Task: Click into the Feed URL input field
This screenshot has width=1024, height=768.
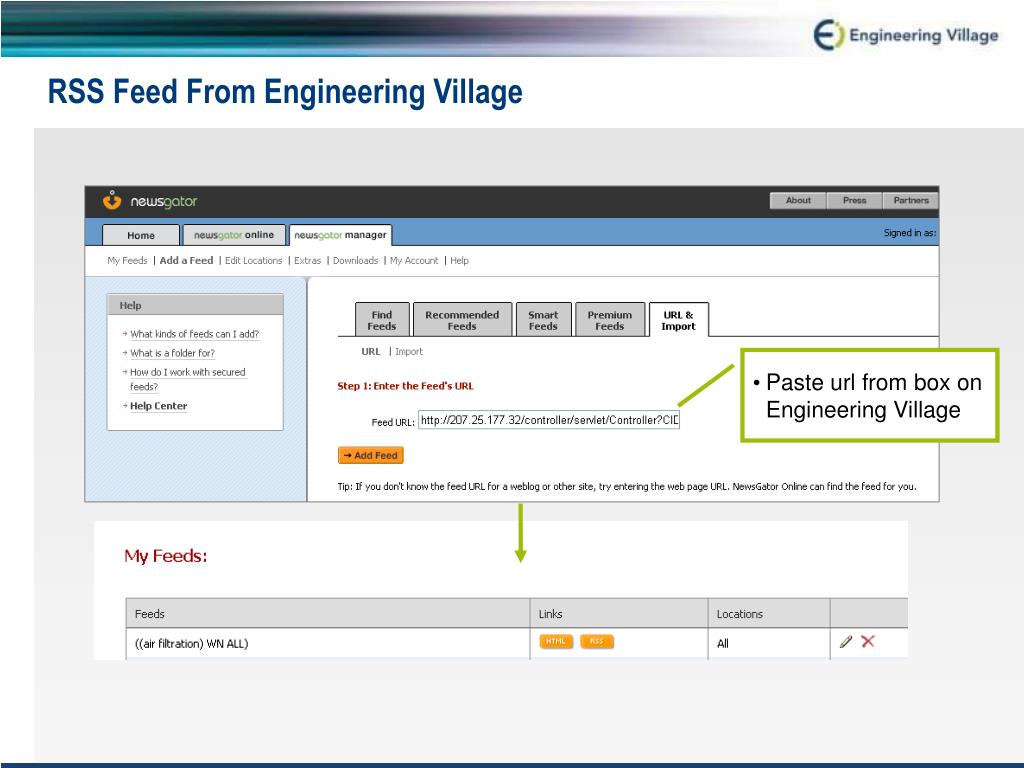Action: [549, 420]
